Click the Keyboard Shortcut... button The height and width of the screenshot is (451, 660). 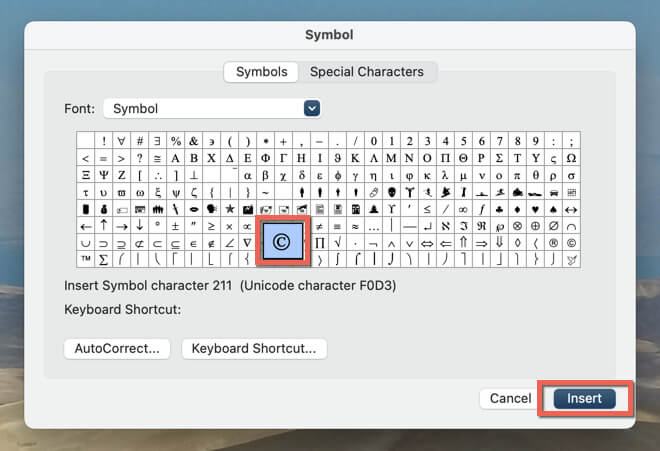pyautogui.click(x=254, y=349)
